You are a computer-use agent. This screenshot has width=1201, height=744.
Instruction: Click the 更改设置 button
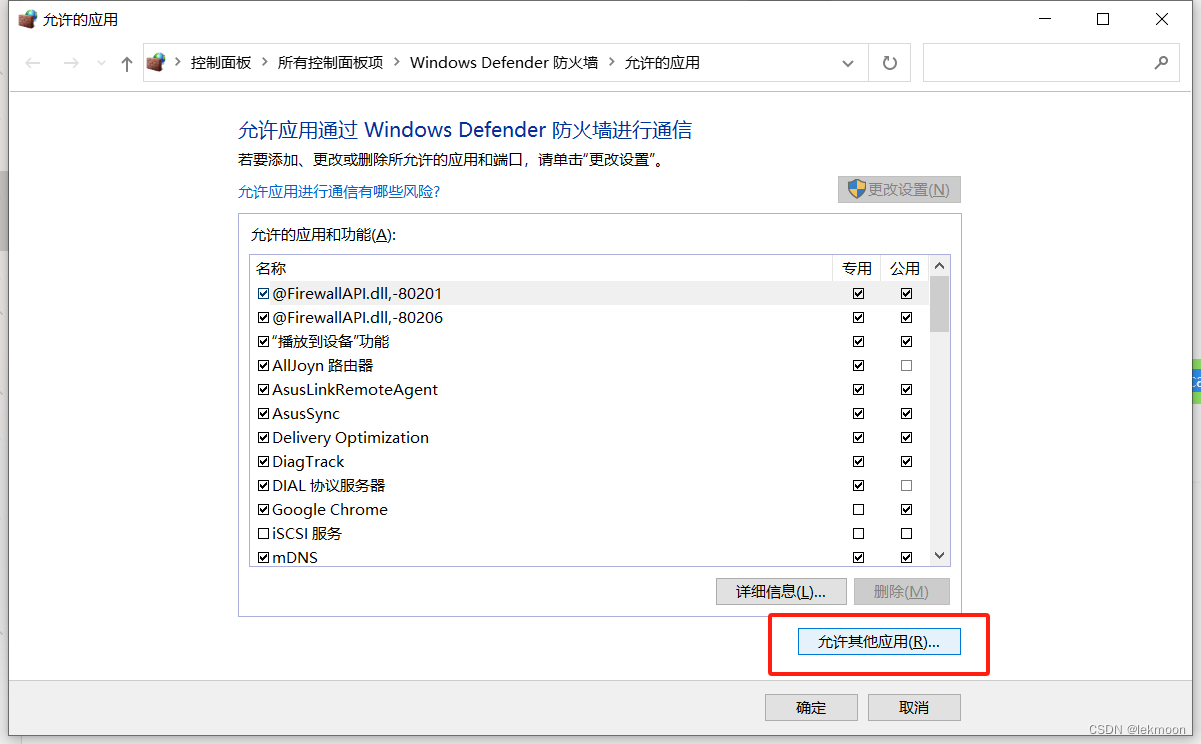(x=899, y=190)
